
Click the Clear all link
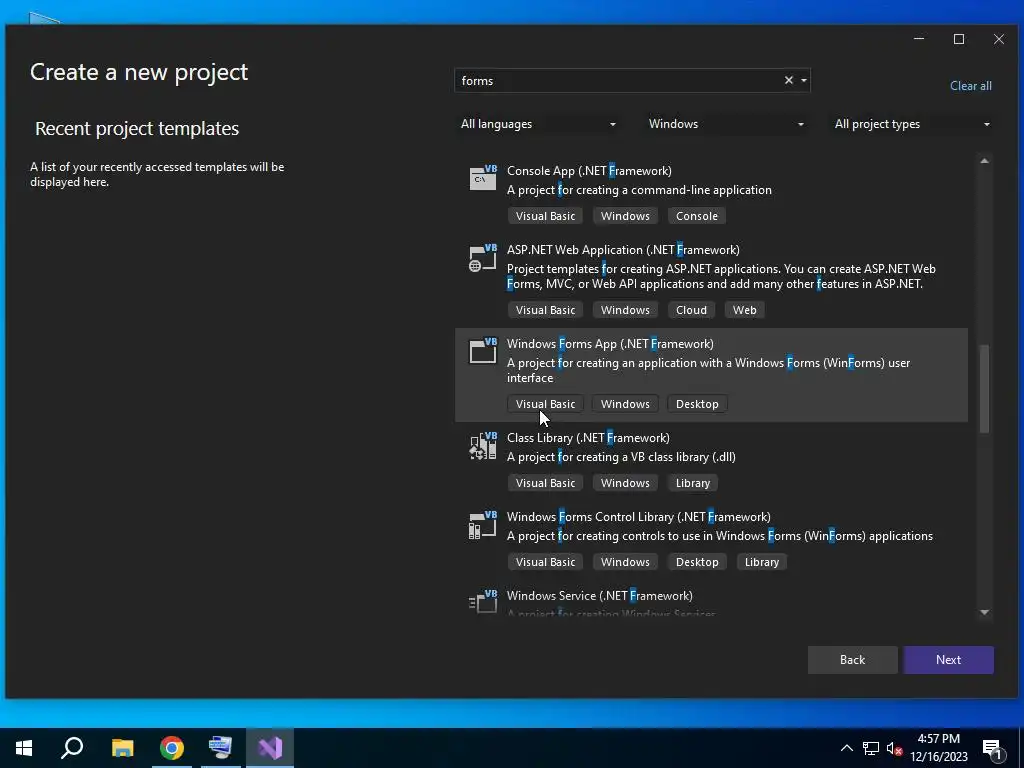tap(970, 86)
